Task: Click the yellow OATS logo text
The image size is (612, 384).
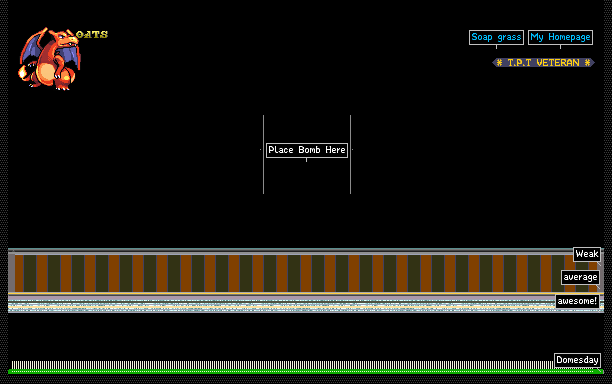Action: (92, 35)
